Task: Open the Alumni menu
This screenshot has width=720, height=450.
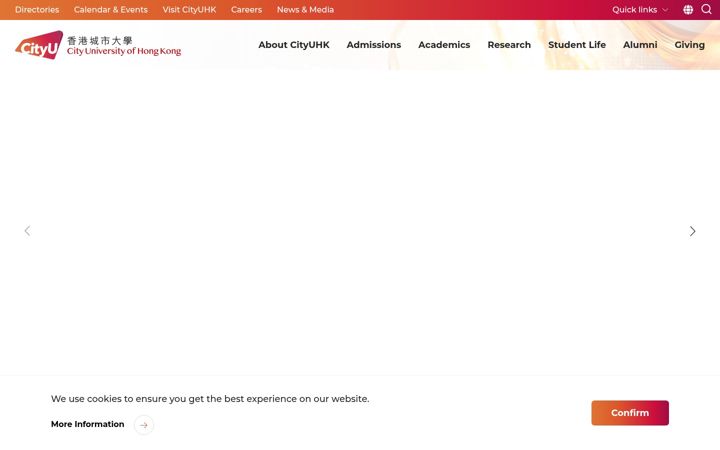Action: coord(640,45)
